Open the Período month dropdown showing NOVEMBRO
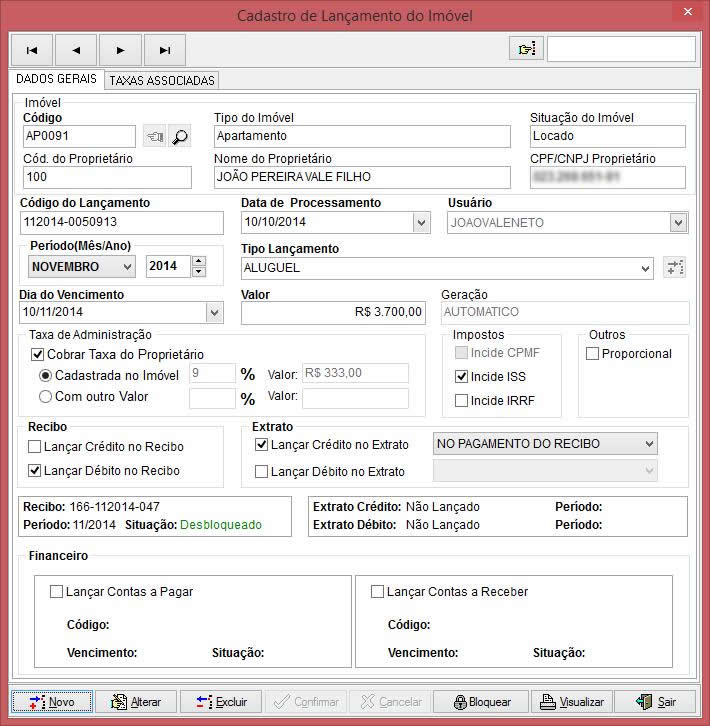The width and height of the screenshot is (710, 726). 126,267
